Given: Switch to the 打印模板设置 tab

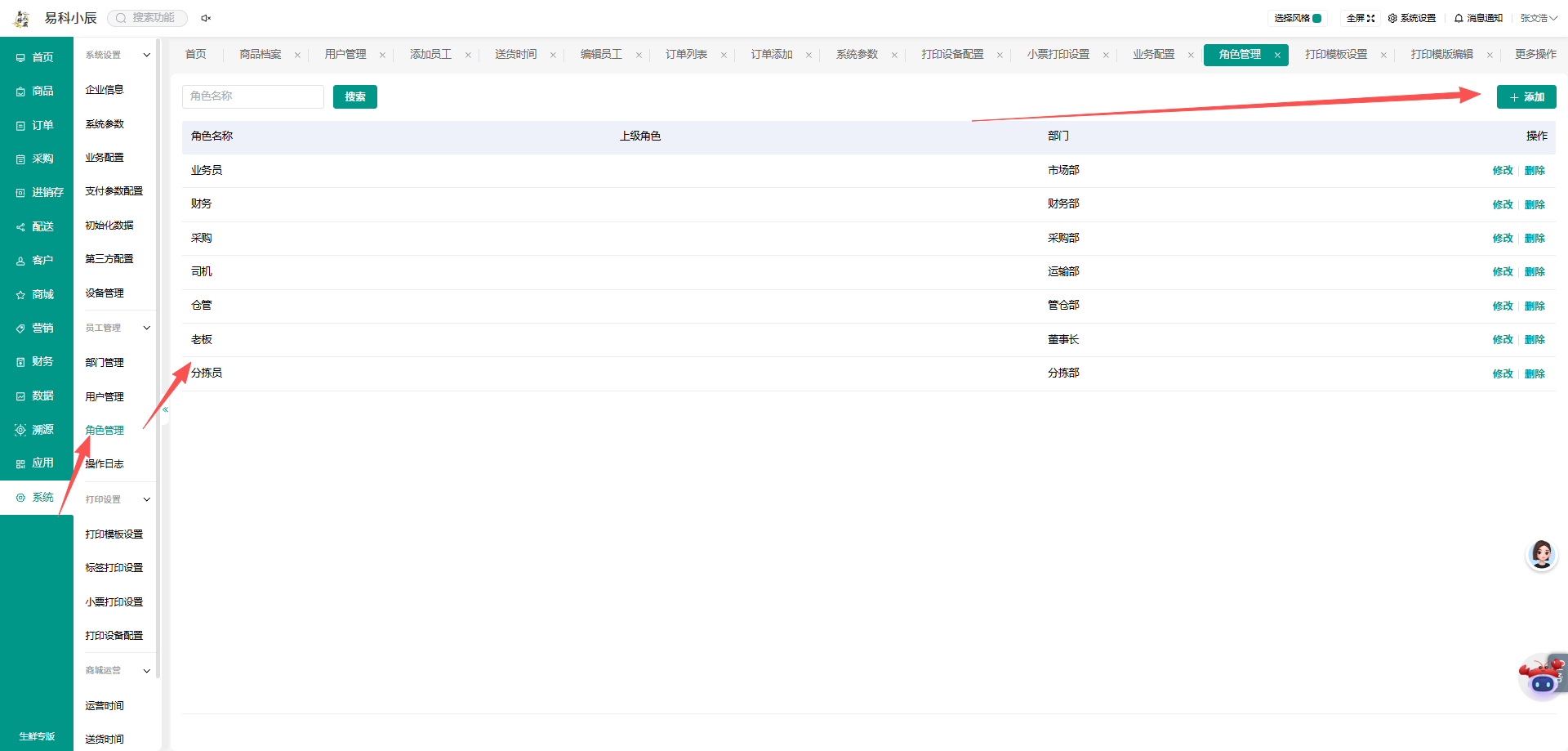Looking at the screenshot, I should click(1336, 54).
